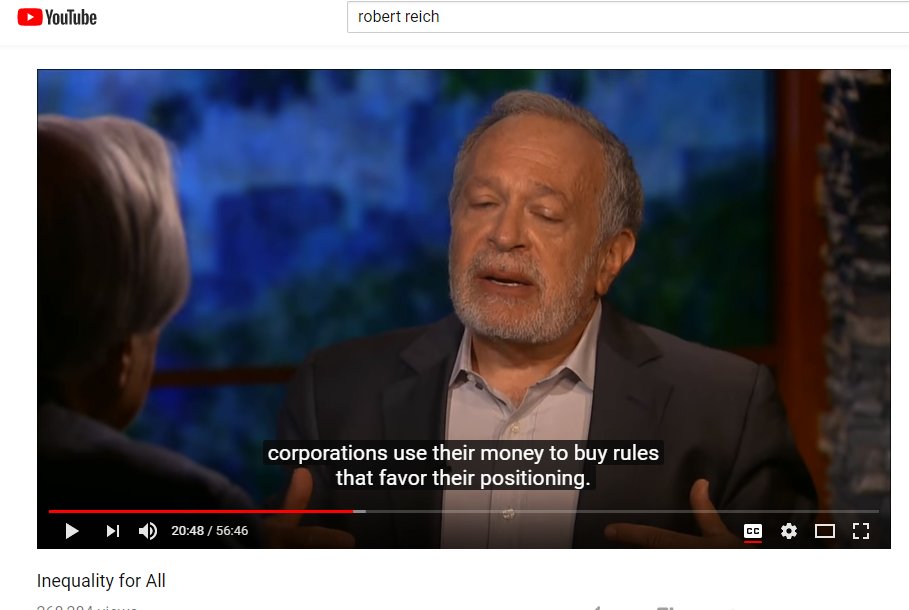Click the view count below the title
The image size is (909, 610).
[87, 607]
